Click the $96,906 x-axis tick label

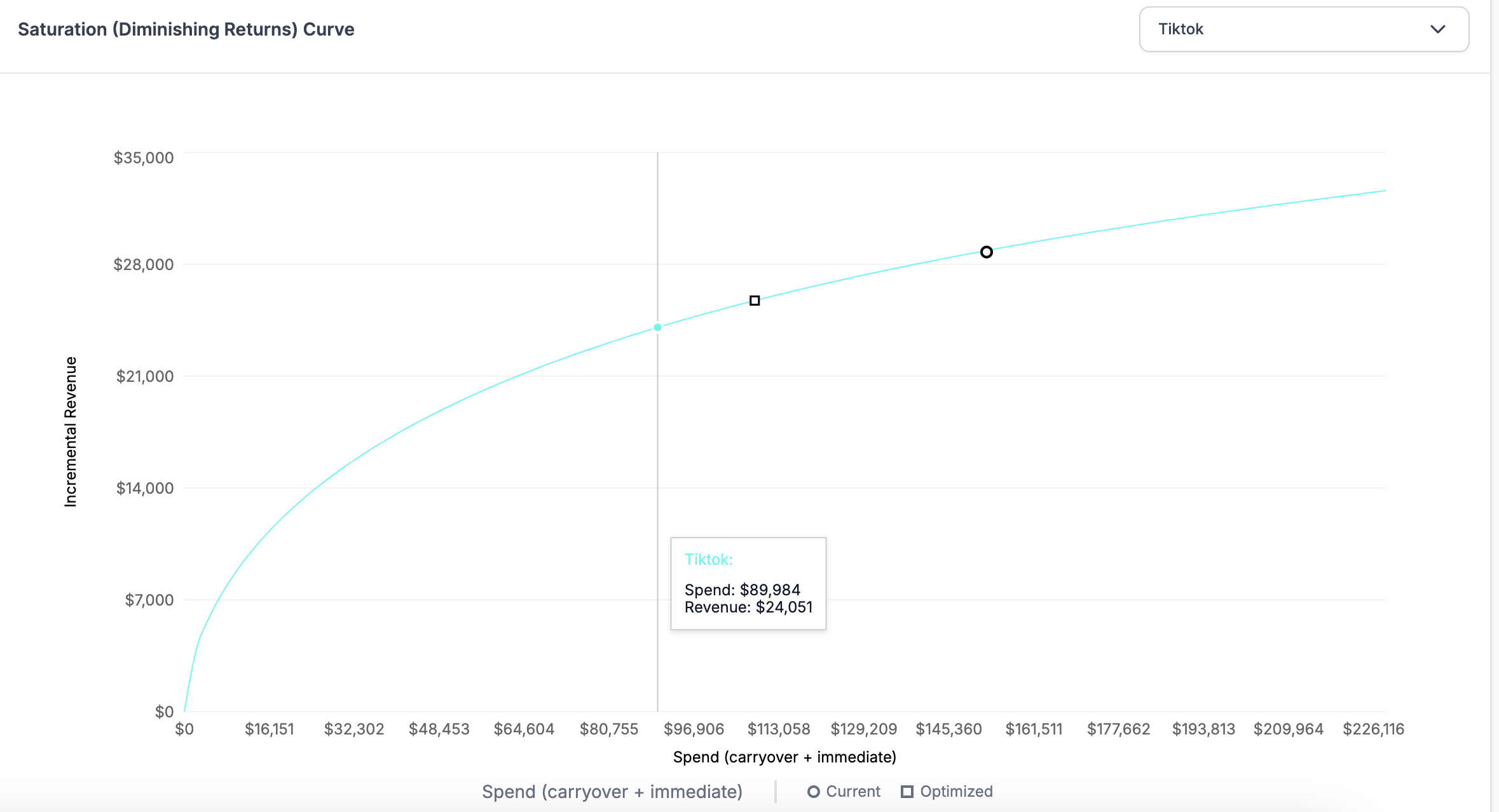(x=694, y=729)
